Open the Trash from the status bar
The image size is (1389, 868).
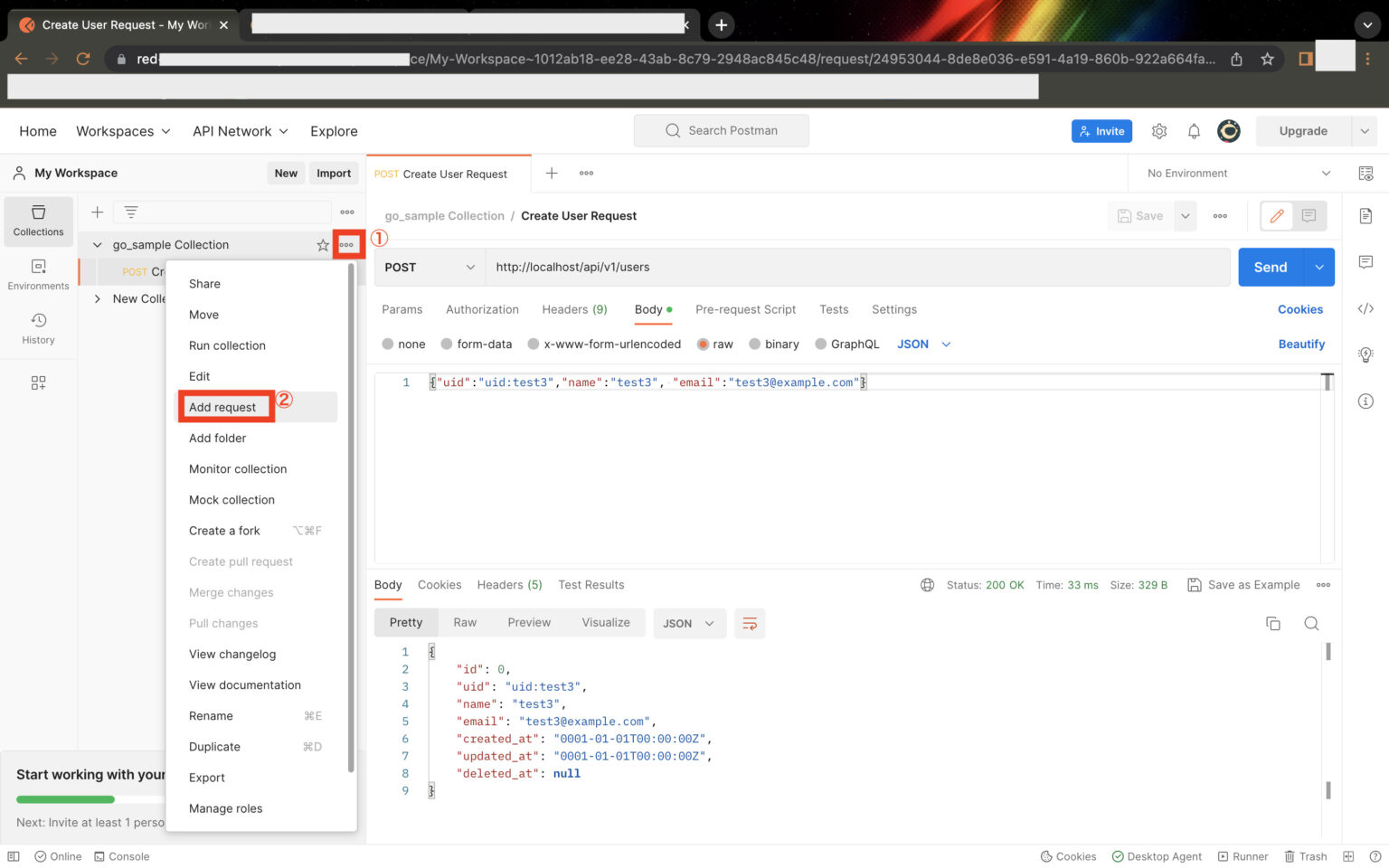coord(1306,856)
